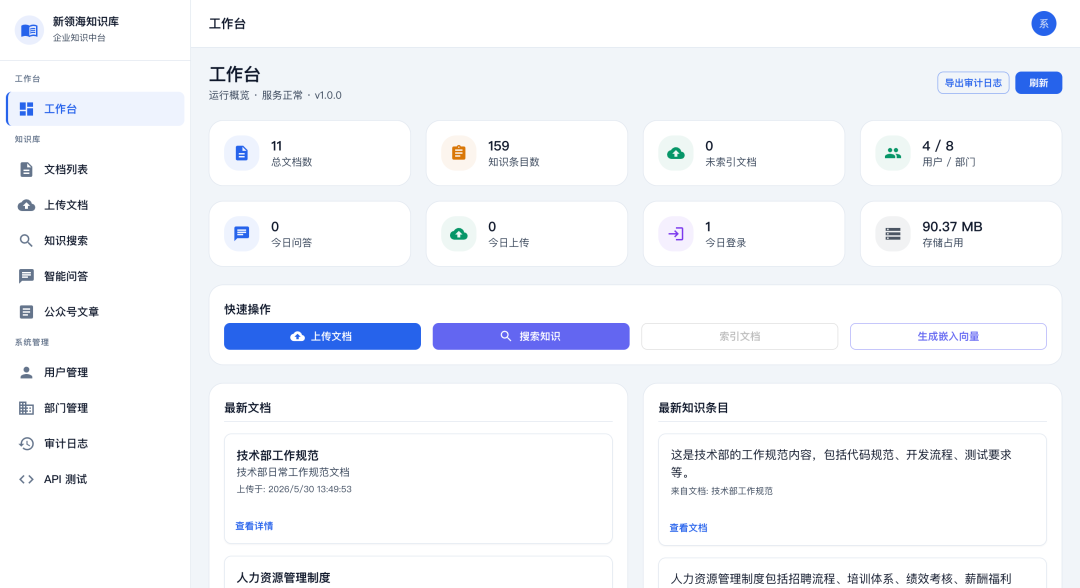Click the 上传于: 2026/5/30 13:49:53 timestamp
This screenshot has width=1080, height=588.
(294, 489)
